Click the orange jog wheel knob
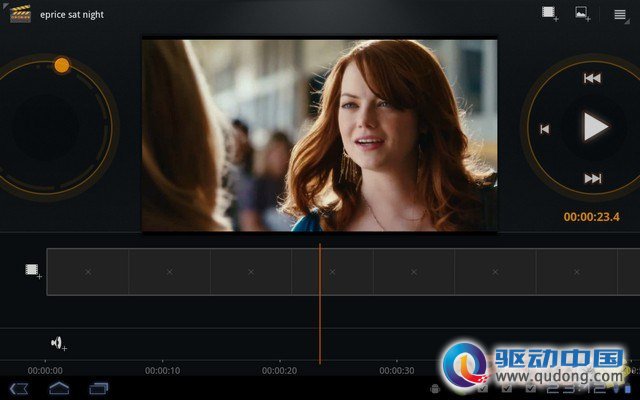Image resolution: width=640 pixels, height=400 pixels. point(62,65)
